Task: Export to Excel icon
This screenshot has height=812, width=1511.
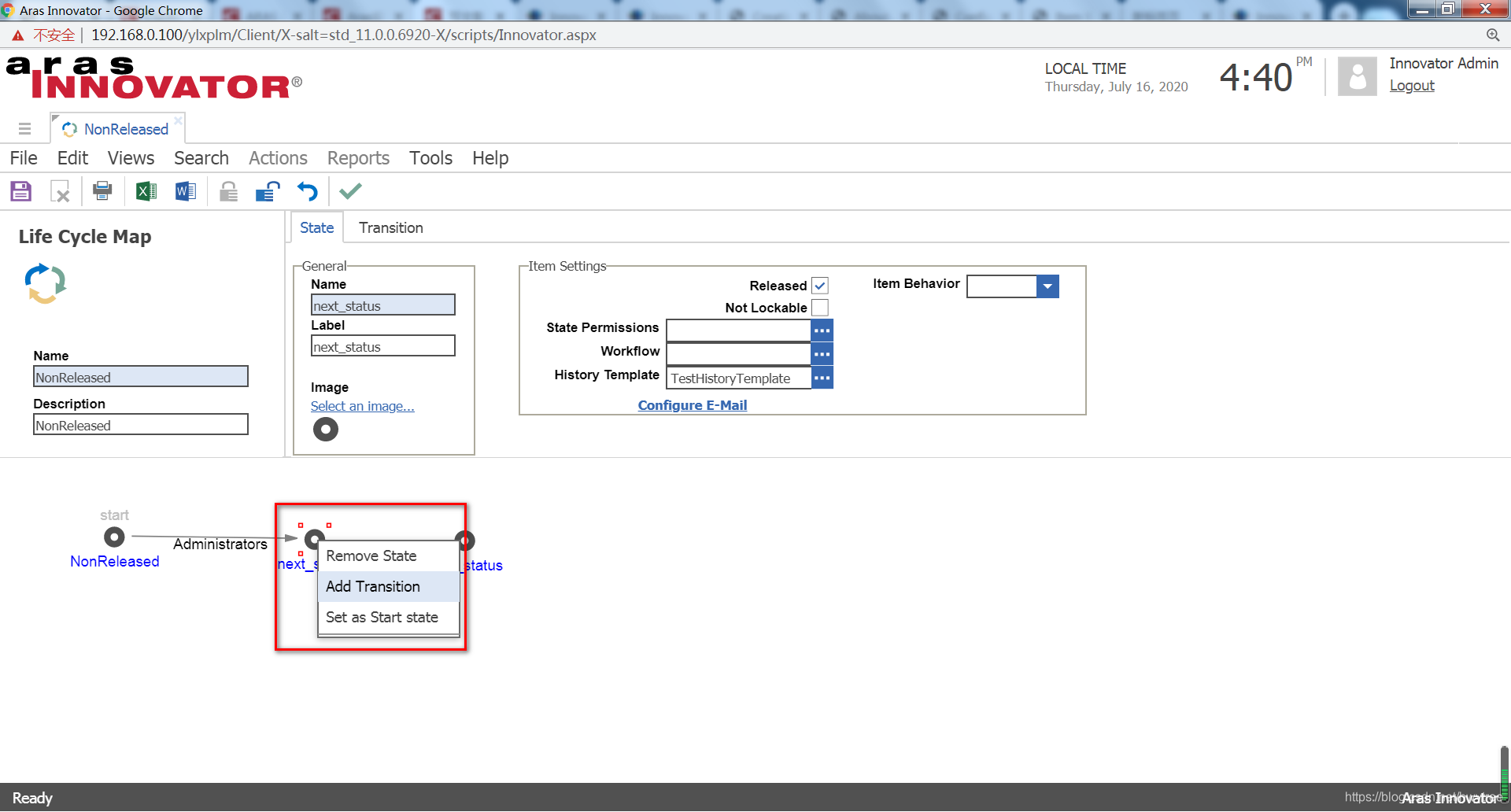Action: pyautogui.click(x=146, y=191)
